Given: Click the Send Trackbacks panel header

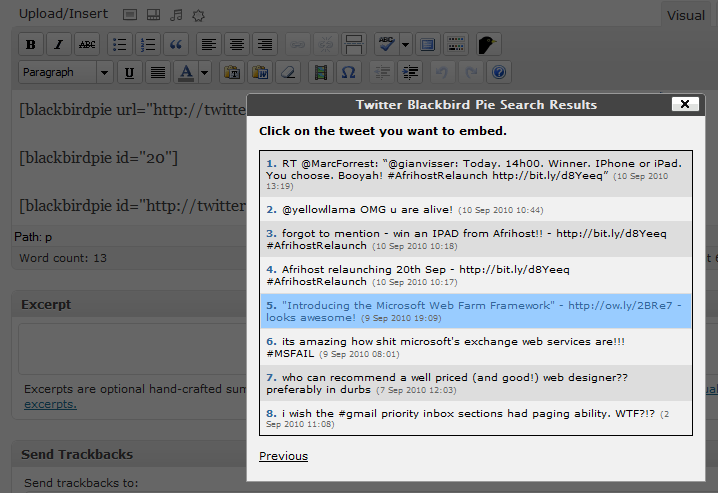Looking at the screenshot, I should click(129, 454).
